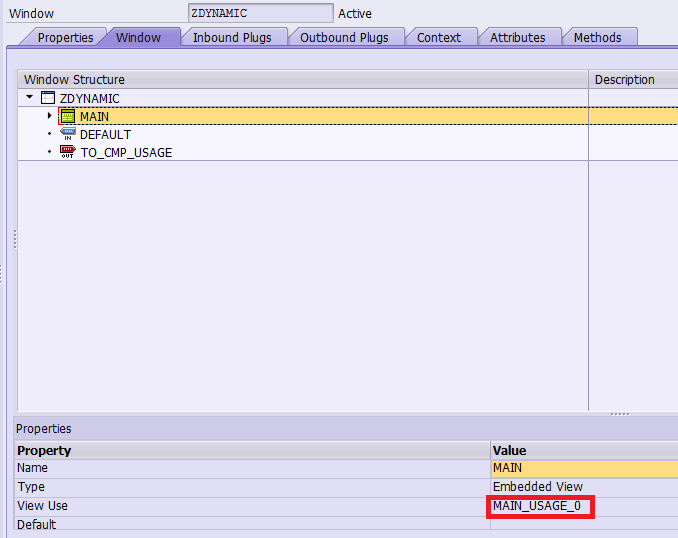The height and width of the screenshot is (538, 678).
Task: Click the dotted grip above Properties panel
Action: [620, 414]
